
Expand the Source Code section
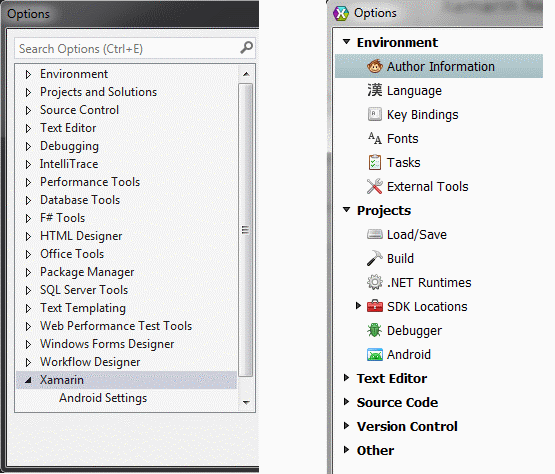pyautogui.click(x=347, y=402)
